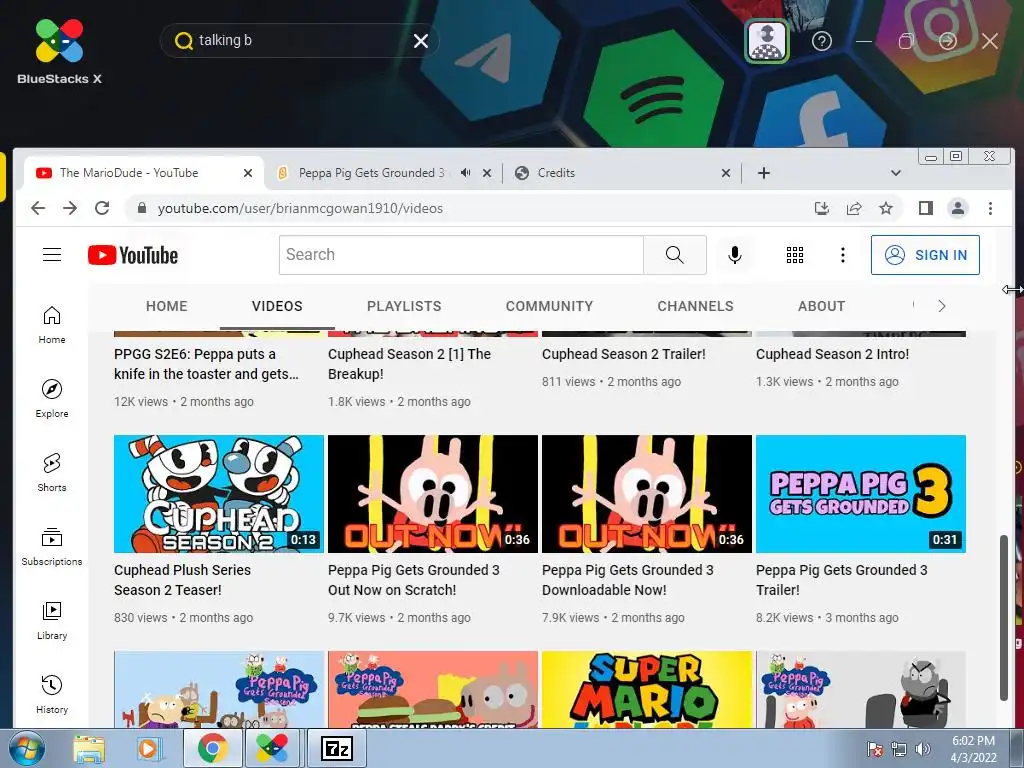Open the channel VIDEOS tab

tap(278, 306)
